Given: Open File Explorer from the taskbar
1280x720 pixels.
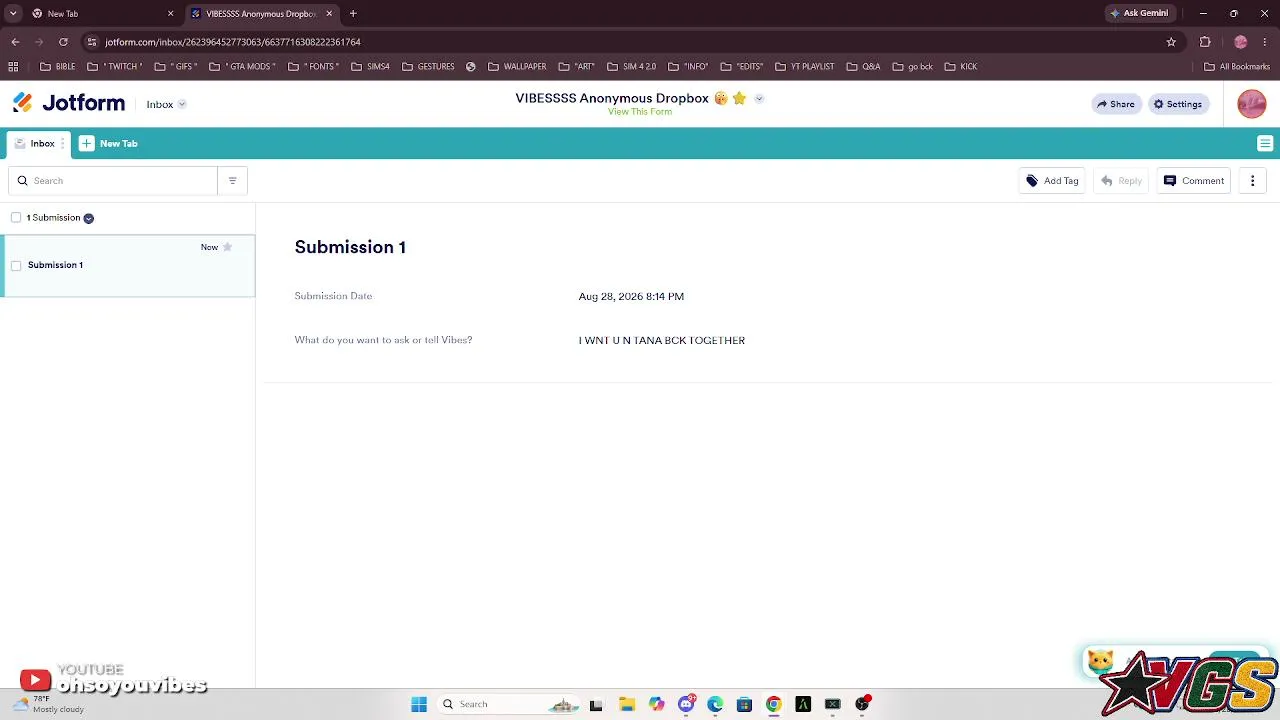Looking at the screenshot, I should tap(627, 705).
